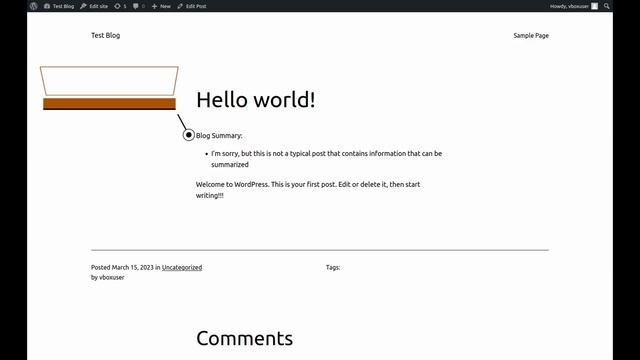Open the New content menu
This screenshot has height=360, width=640.
[161, 6]
